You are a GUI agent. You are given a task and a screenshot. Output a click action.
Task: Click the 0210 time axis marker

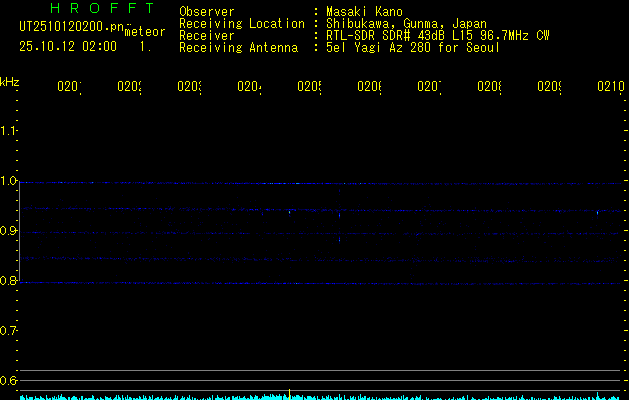[610, 87]
